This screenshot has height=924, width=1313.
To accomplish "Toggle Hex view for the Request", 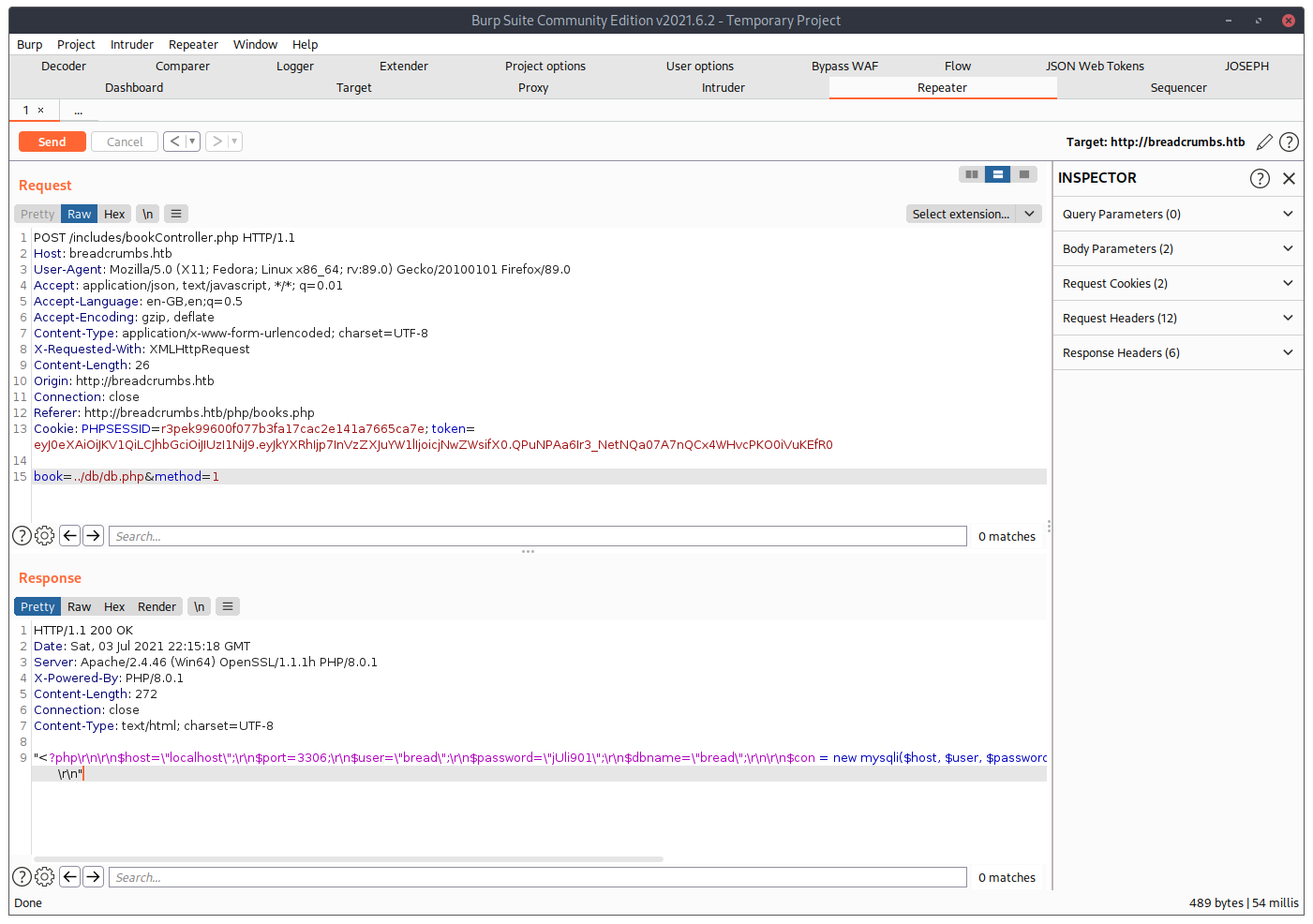I will [114, 214].
